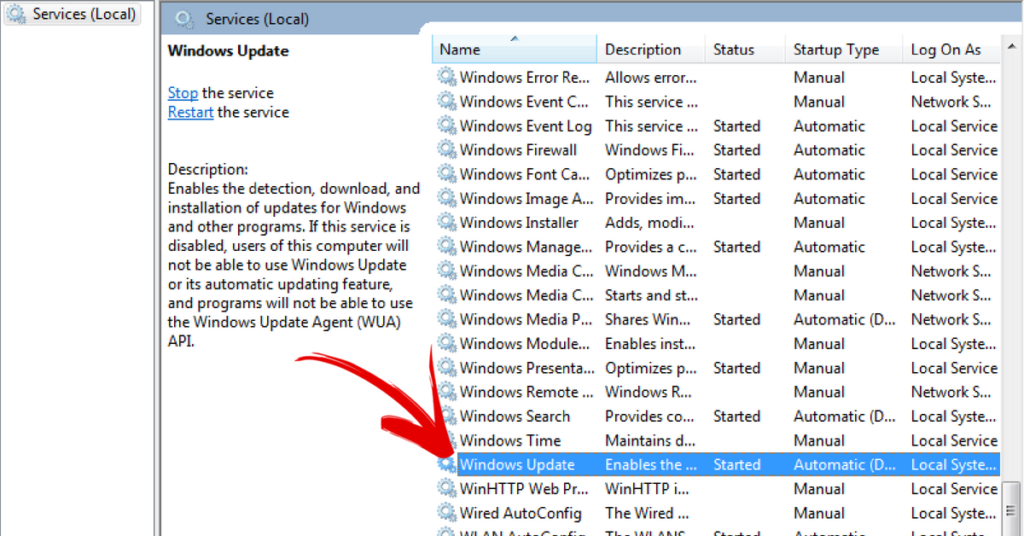Click the gear icon for Windows Font Cache

pyautogui.click(x=447, y=174)
